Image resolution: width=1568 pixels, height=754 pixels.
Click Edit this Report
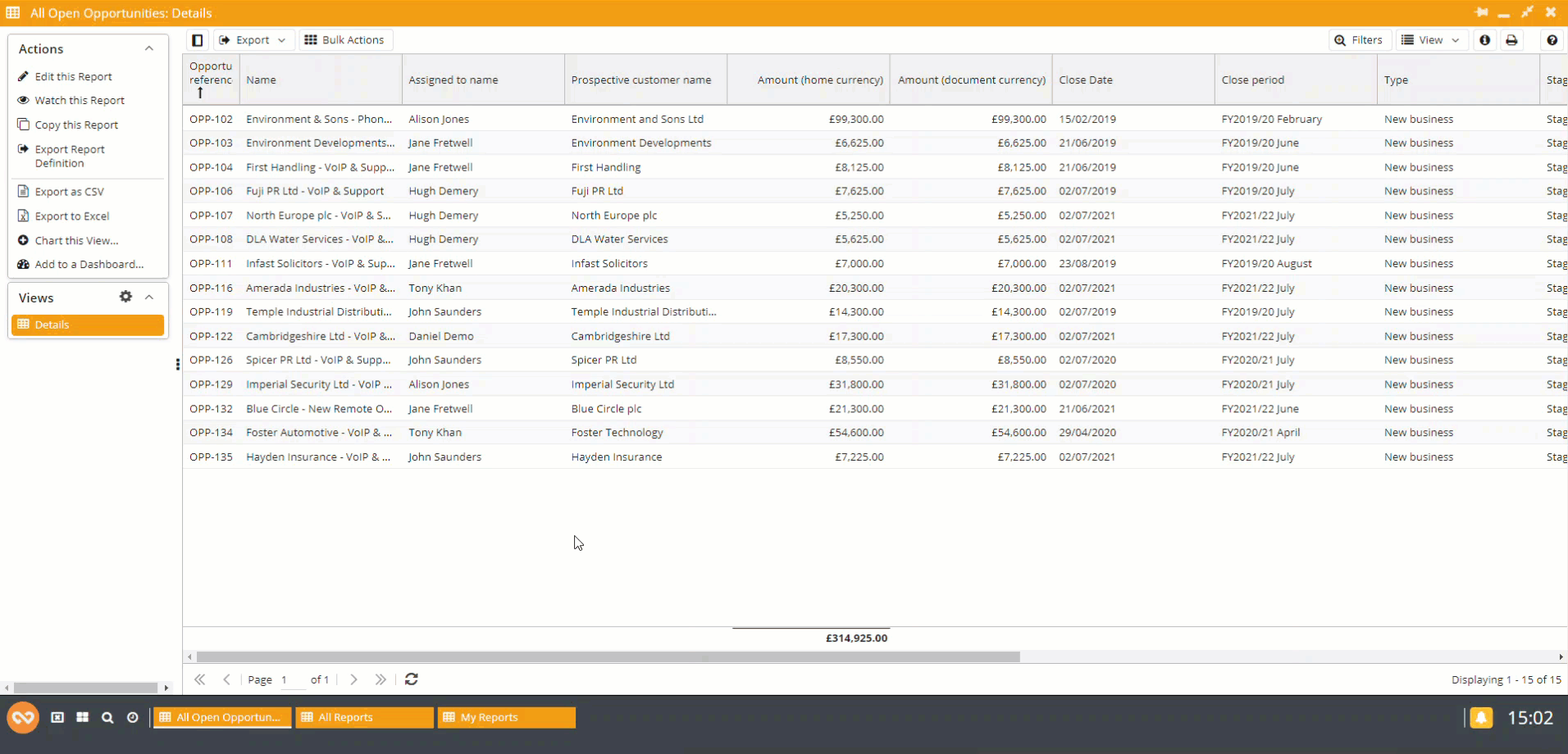pyautogui.click(x=73, y=76)
